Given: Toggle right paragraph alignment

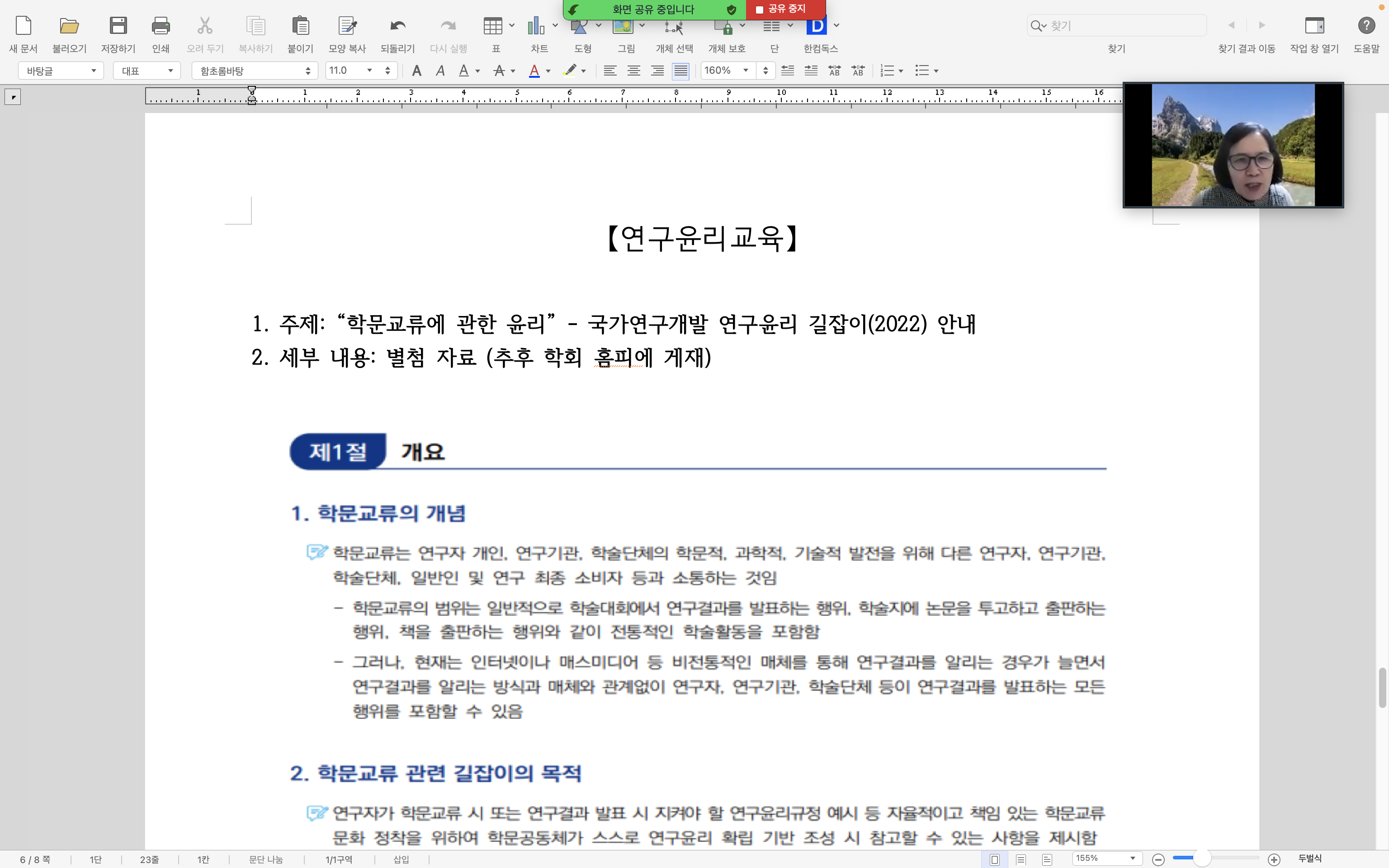Looking at the screenshot, I should [657, 71].
